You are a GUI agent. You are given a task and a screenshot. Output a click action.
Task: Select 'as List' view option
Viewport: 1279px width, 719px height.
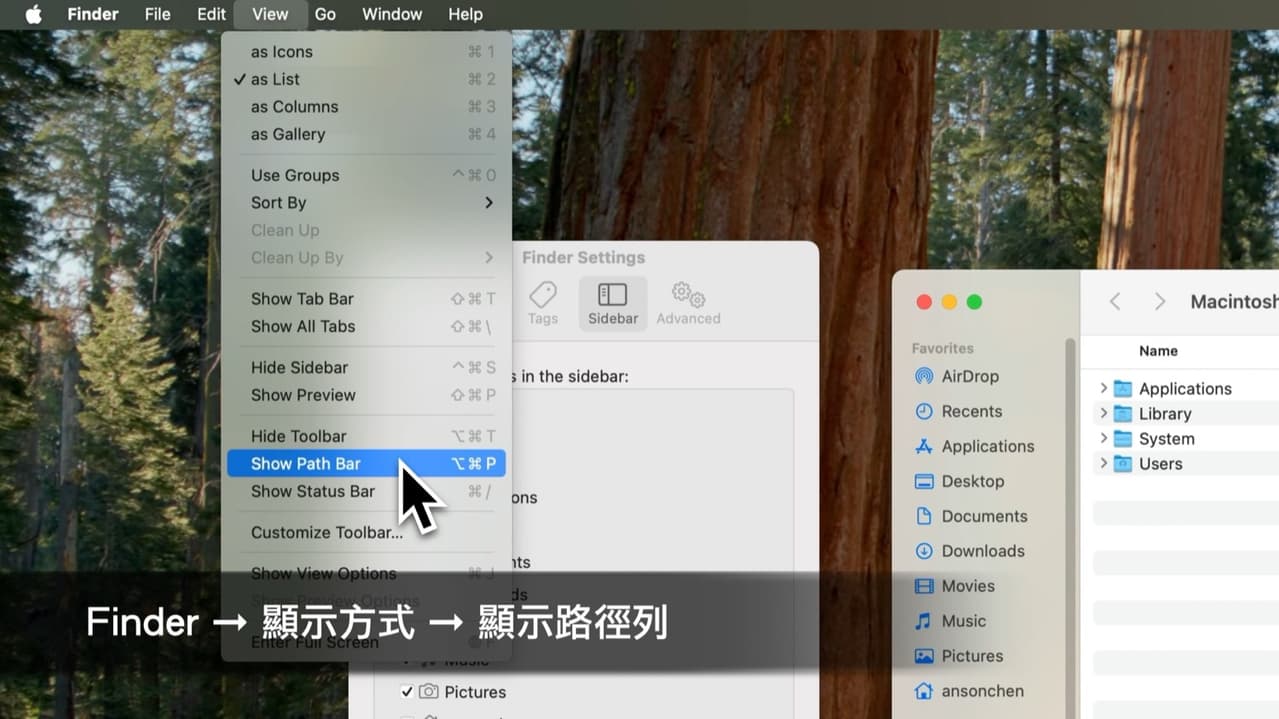pos(367,79)
